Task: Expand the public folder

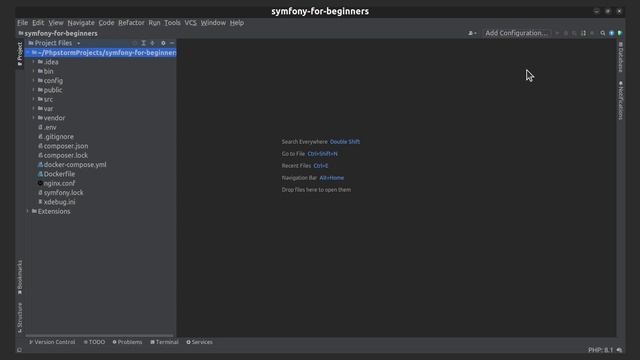Action: click(33, 90)
